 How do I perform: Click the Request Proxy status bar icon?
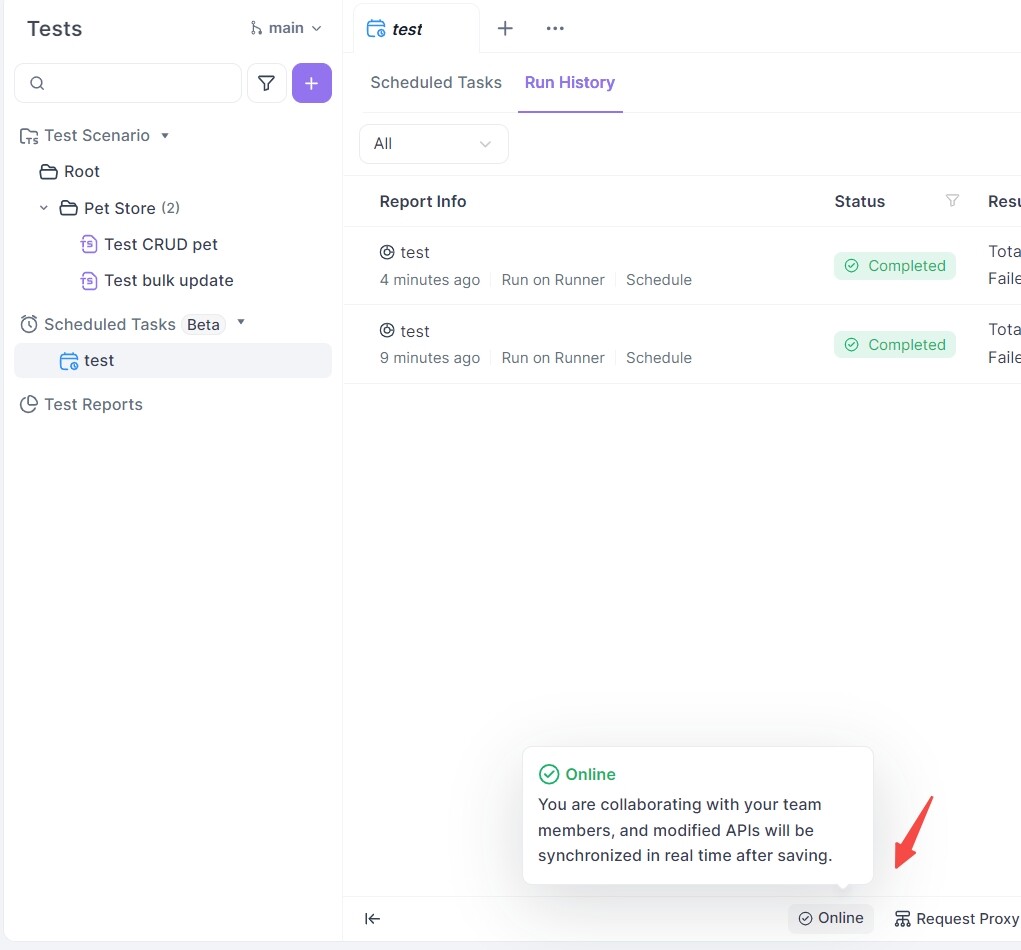coord(903,919)
